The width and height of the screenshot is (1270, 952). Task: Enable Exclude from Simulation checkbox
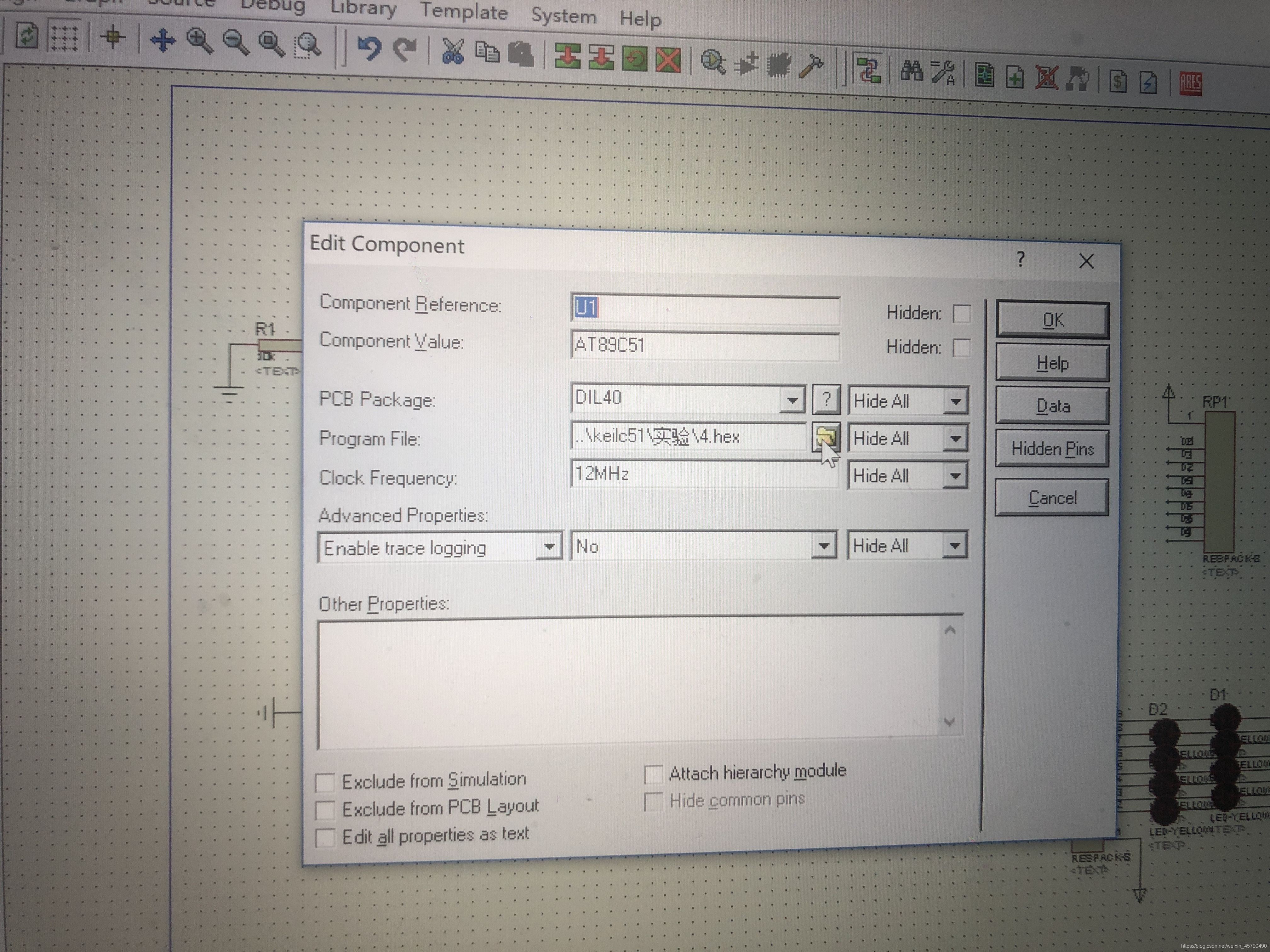[325, 782]
